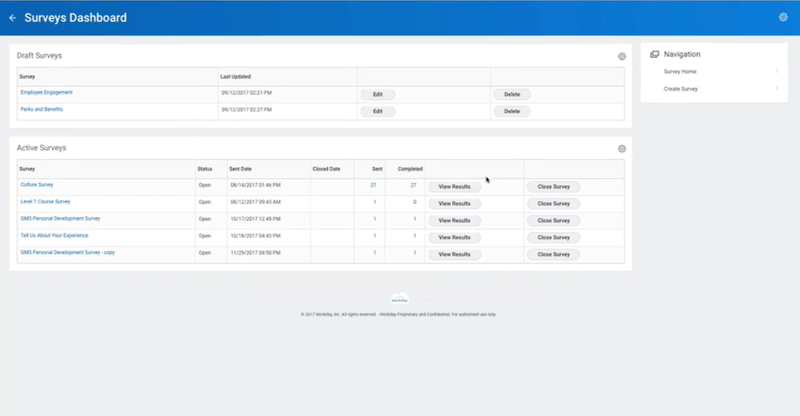Image resolution: width=800 pixels, height=416 pixels.
Task: Close Survey for Level 1 Course Survey
Action: (554, 204)
